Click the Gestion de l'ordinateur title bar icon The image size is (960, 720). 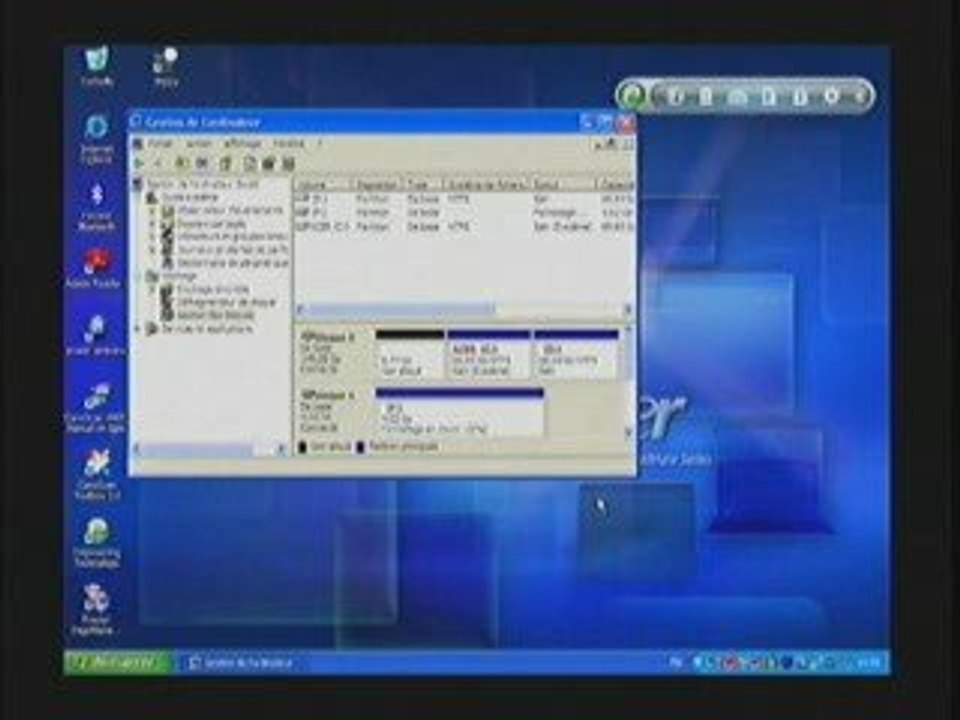coord(137,122)
